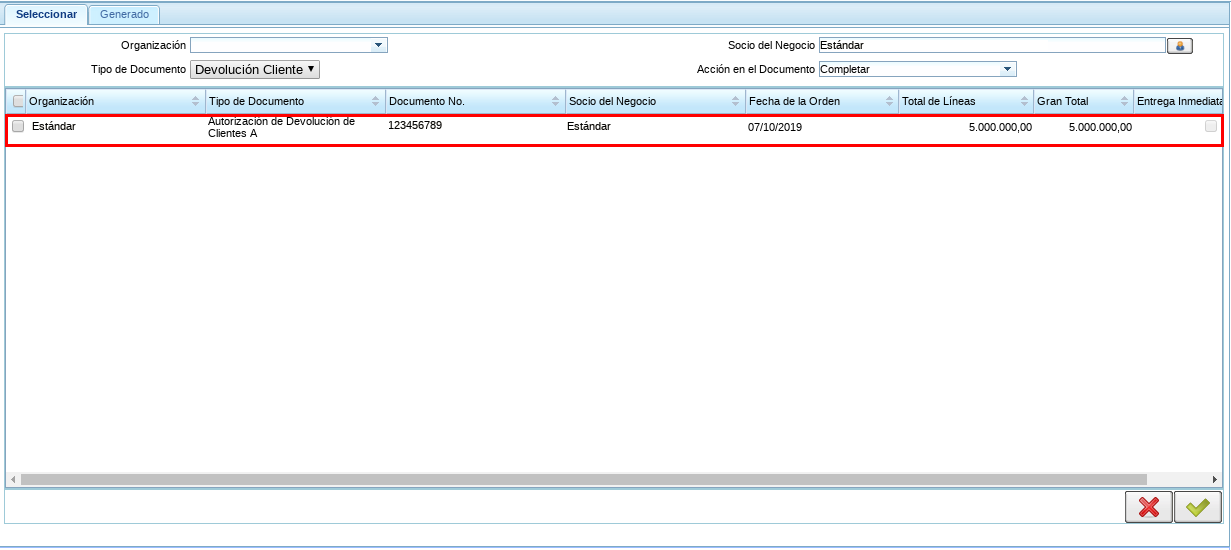Sort by the Fecha de la Orden column arrows

click(x=889, y=102)
